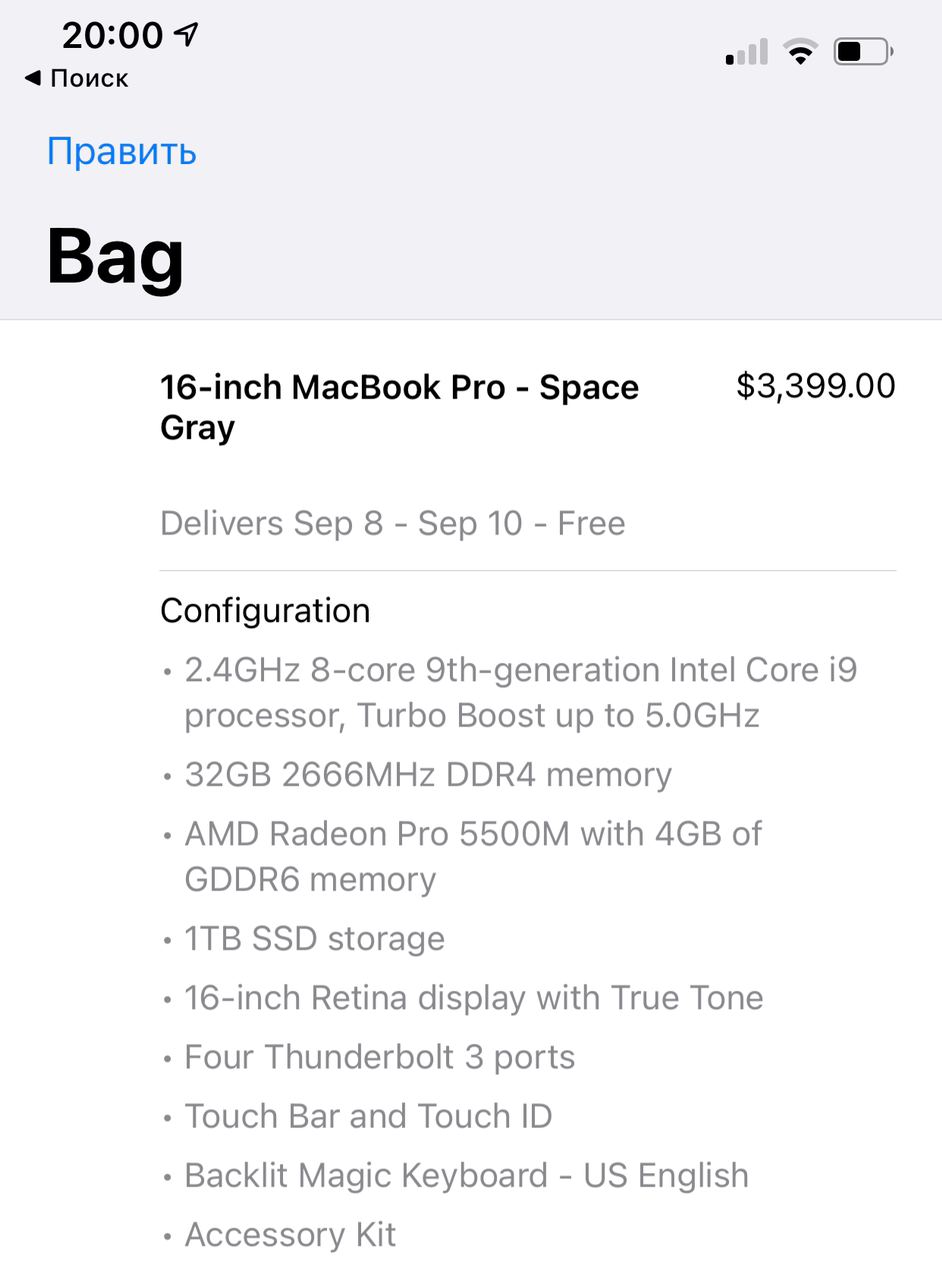Image resolution: width=942 pixels, height=1280 pixels.
Task: Select the AMD Radeon Pro 5500M line
Action: point(473,856)
